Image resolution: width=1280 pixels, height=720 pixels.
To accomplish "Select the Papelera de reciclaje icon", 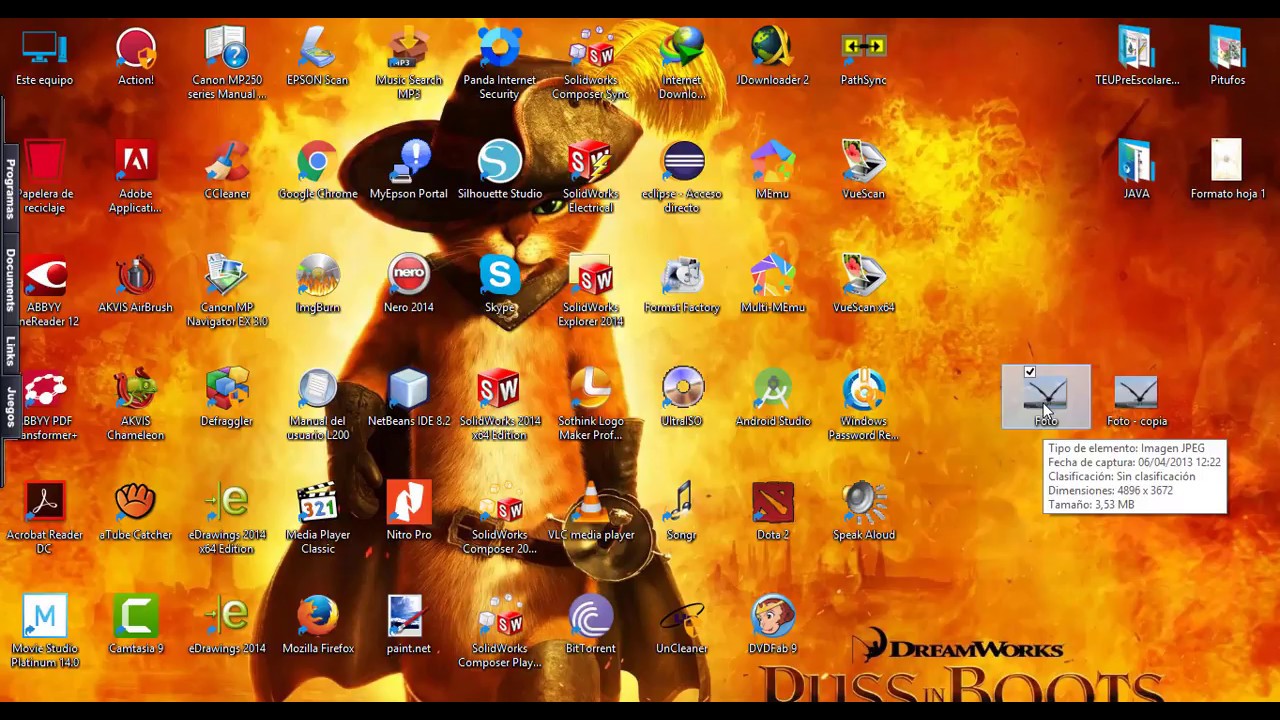I will pos(44,162).
